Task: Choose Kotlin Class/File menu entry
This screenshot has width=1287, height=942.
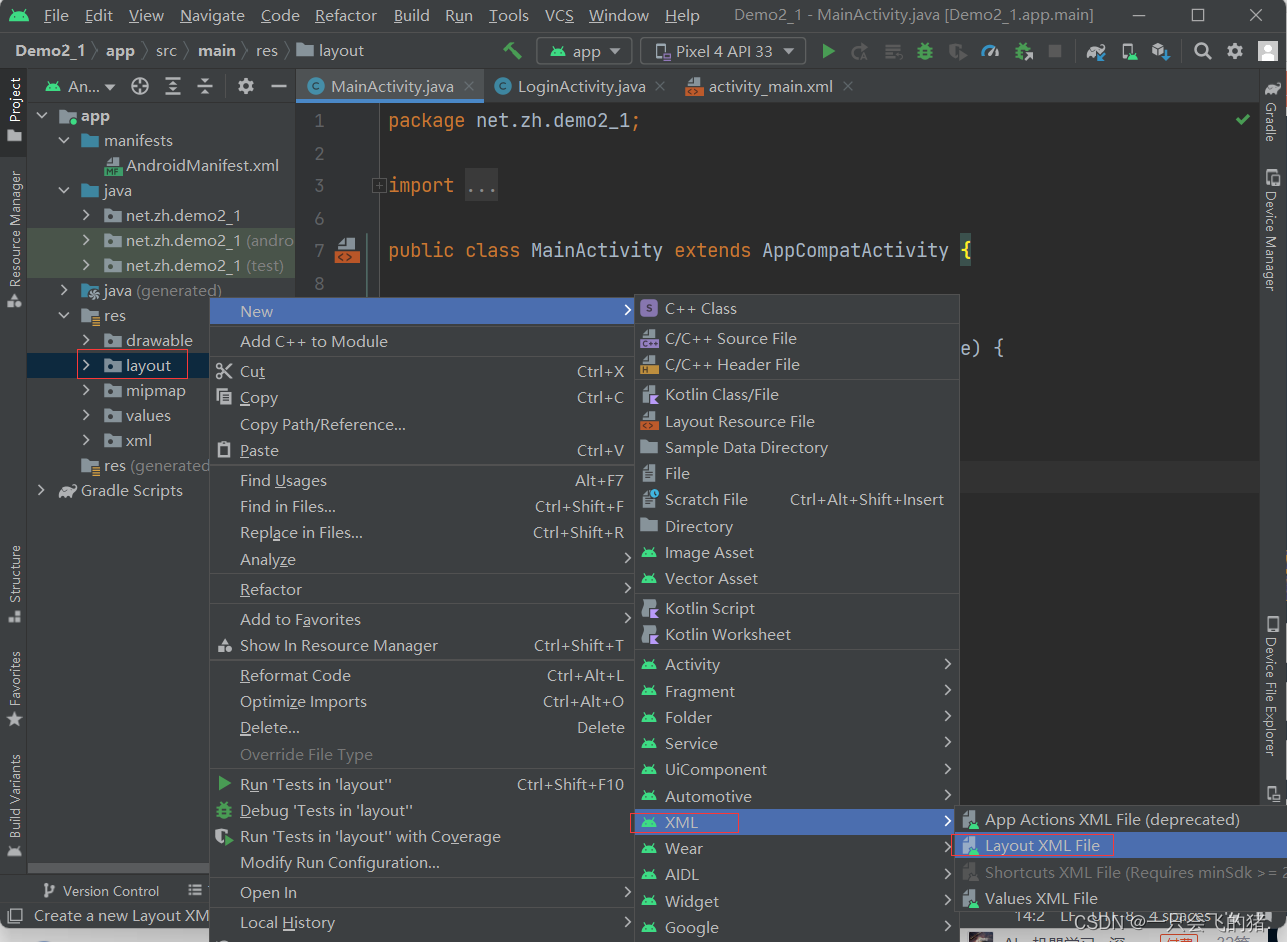Action: [x=797, y=395]
